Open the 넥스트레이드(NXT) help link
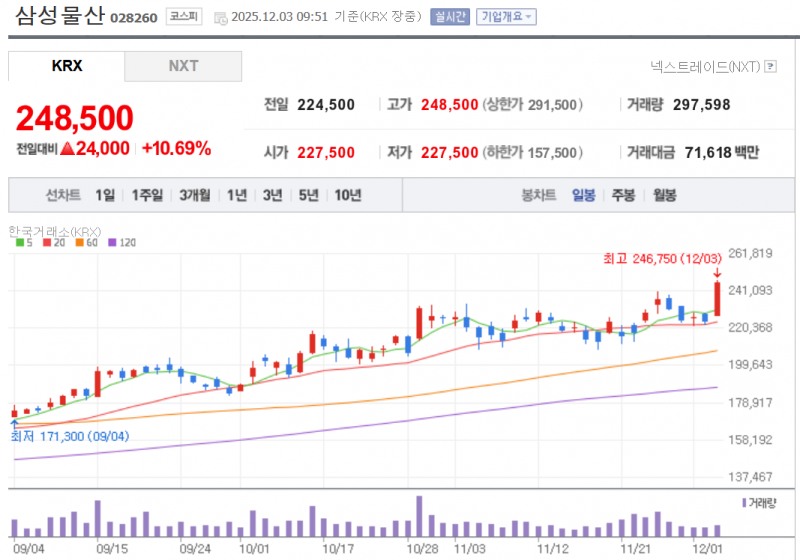The image size is (800, 560). (705, 66)
